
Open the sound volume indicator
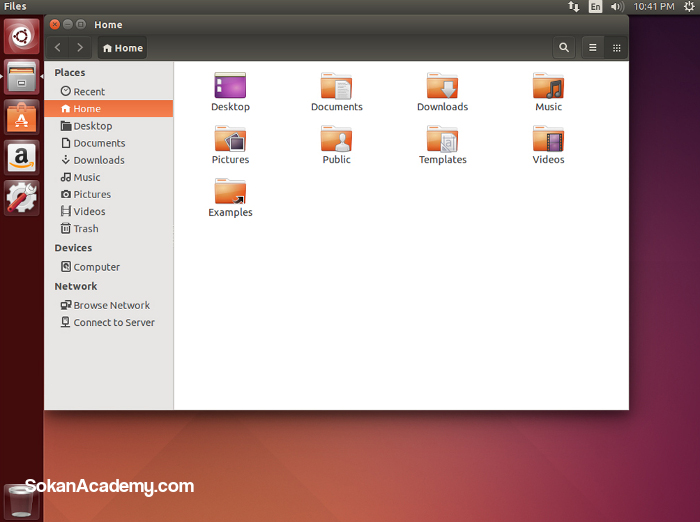(x=617, y=6)
